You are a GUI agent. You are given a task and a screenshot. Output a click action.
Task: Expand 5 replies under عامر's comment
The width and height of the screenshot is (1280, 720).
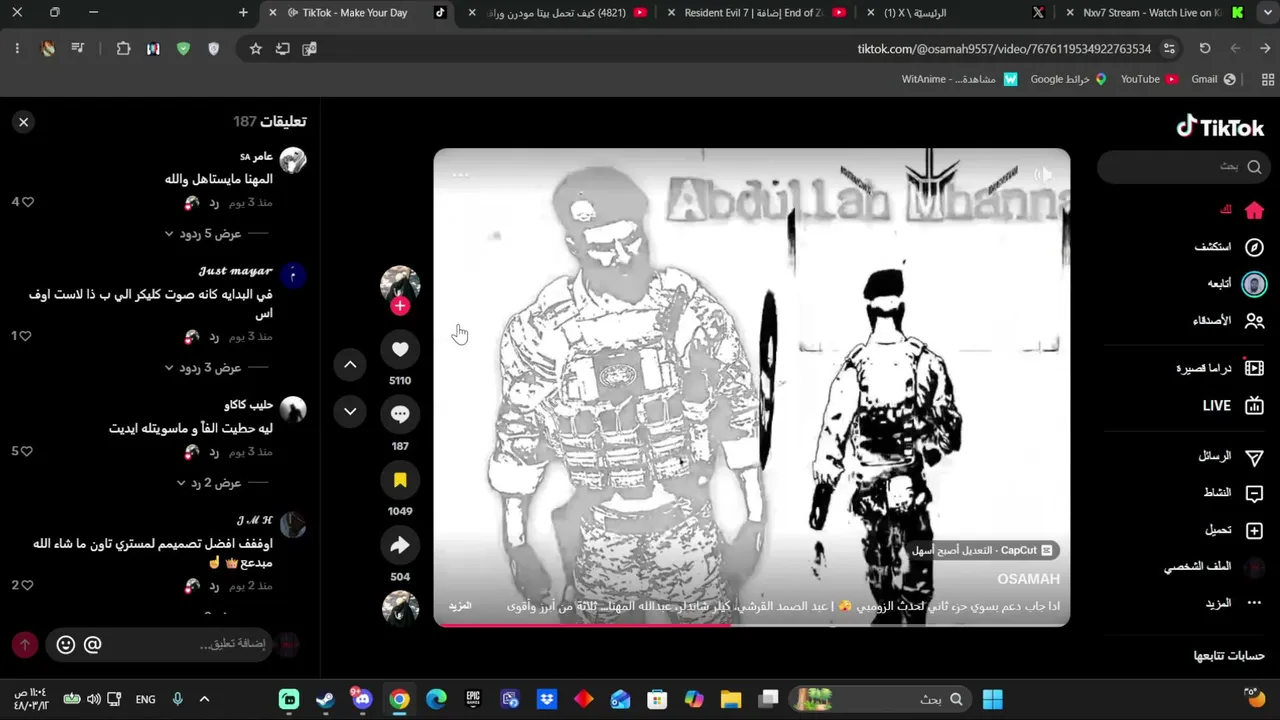(x=210, y=233)
